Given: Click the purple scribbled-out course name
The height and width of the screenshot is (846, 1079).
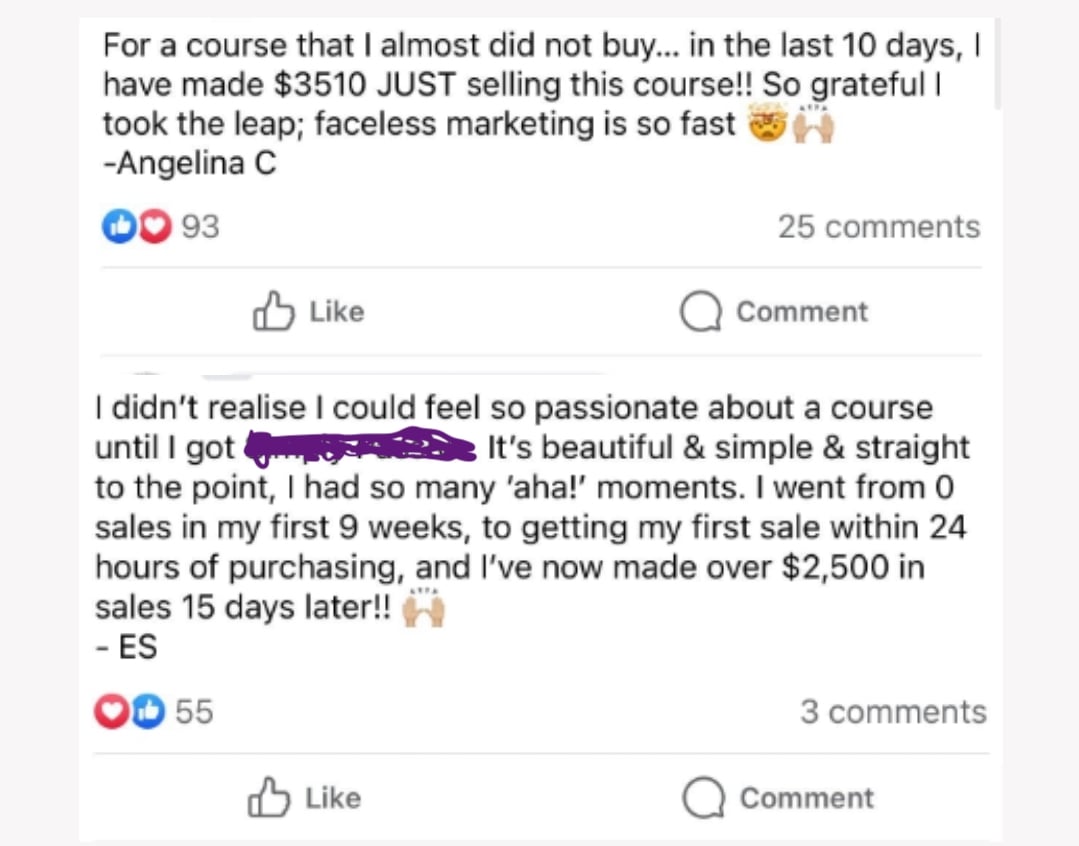Looking at the screenshot, I should point(361,447).
